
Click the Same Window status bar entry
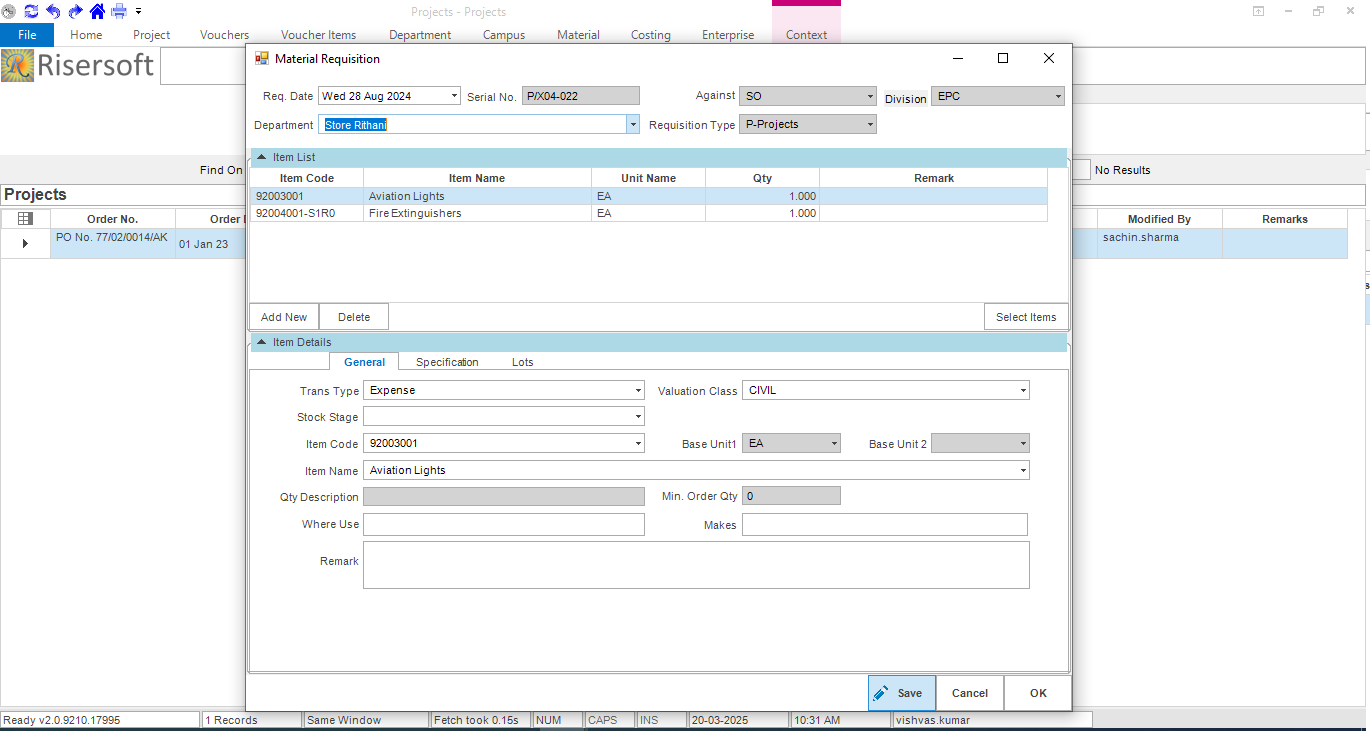[366, 720]
